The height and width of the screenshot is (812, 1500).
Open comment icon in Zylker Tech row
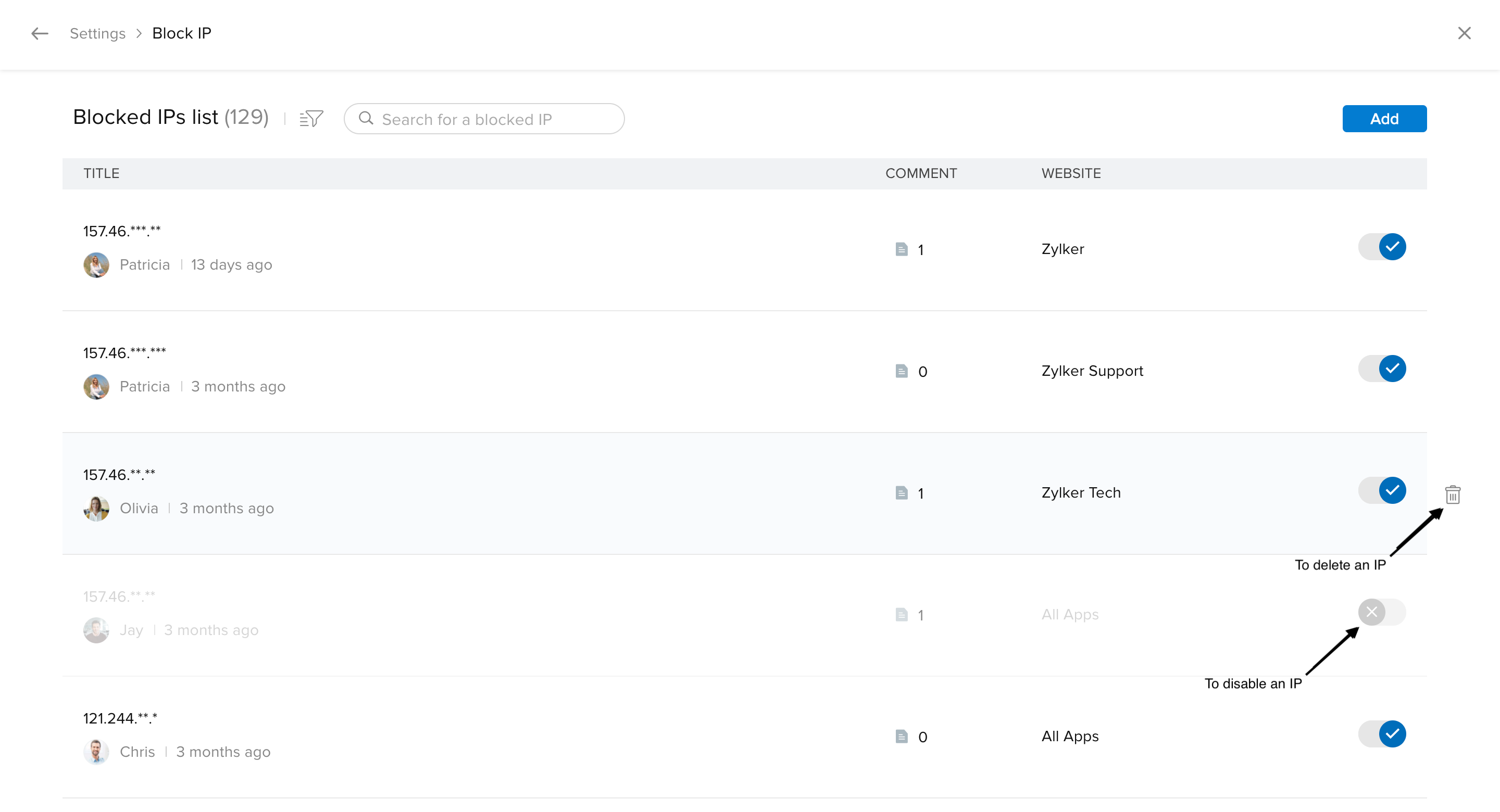[x=902, y=492]
